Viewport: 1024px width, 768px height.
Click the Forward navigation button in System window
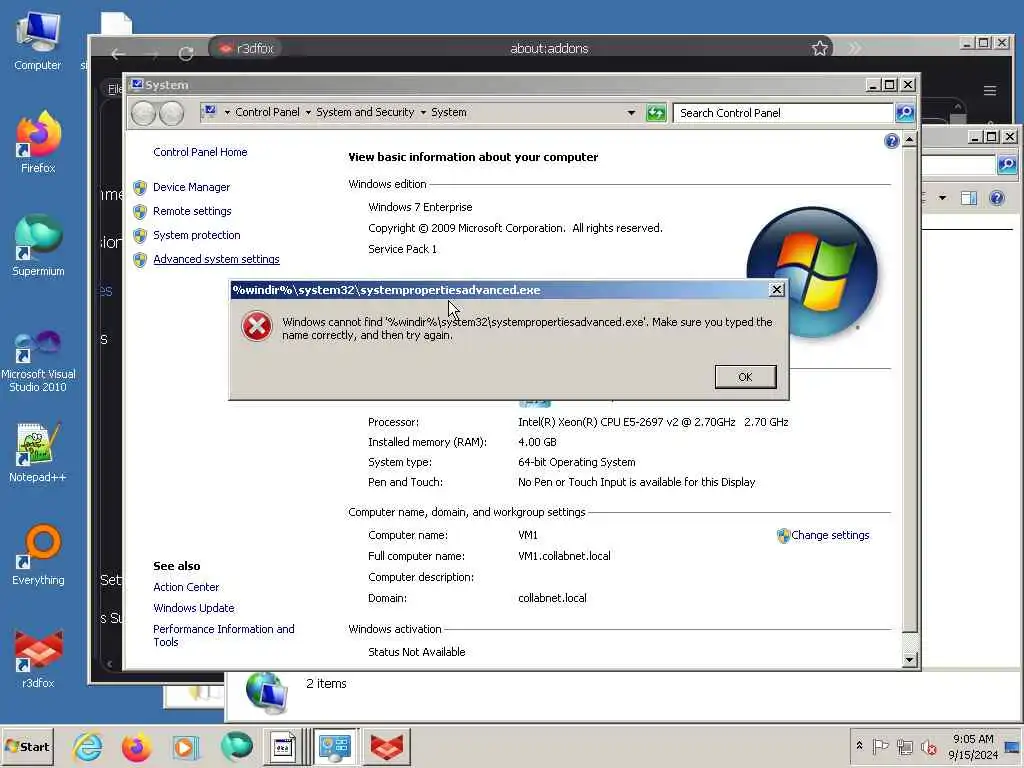[x=171, y=113]
